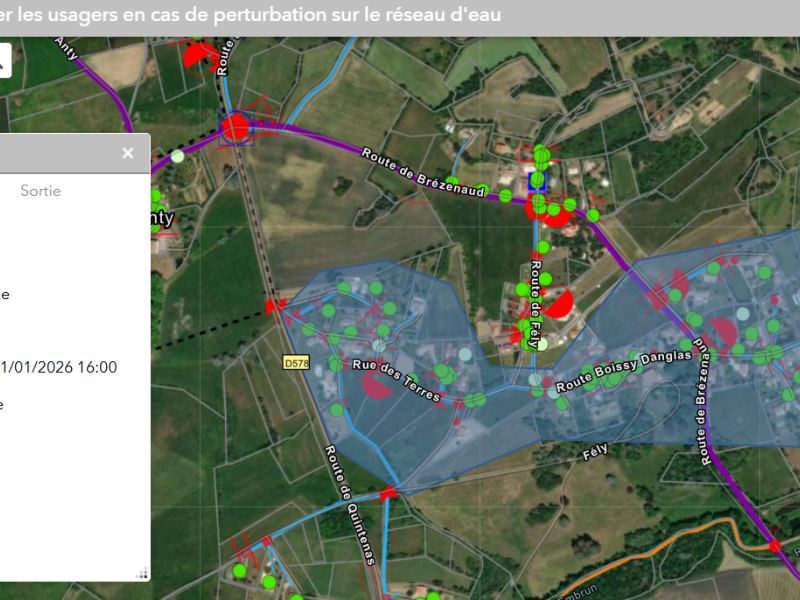Select red valve symbol where dashed line meets D578 road
Image resolution: width=800 pixels, height=600 pixels.
click(x=275, y=306)
